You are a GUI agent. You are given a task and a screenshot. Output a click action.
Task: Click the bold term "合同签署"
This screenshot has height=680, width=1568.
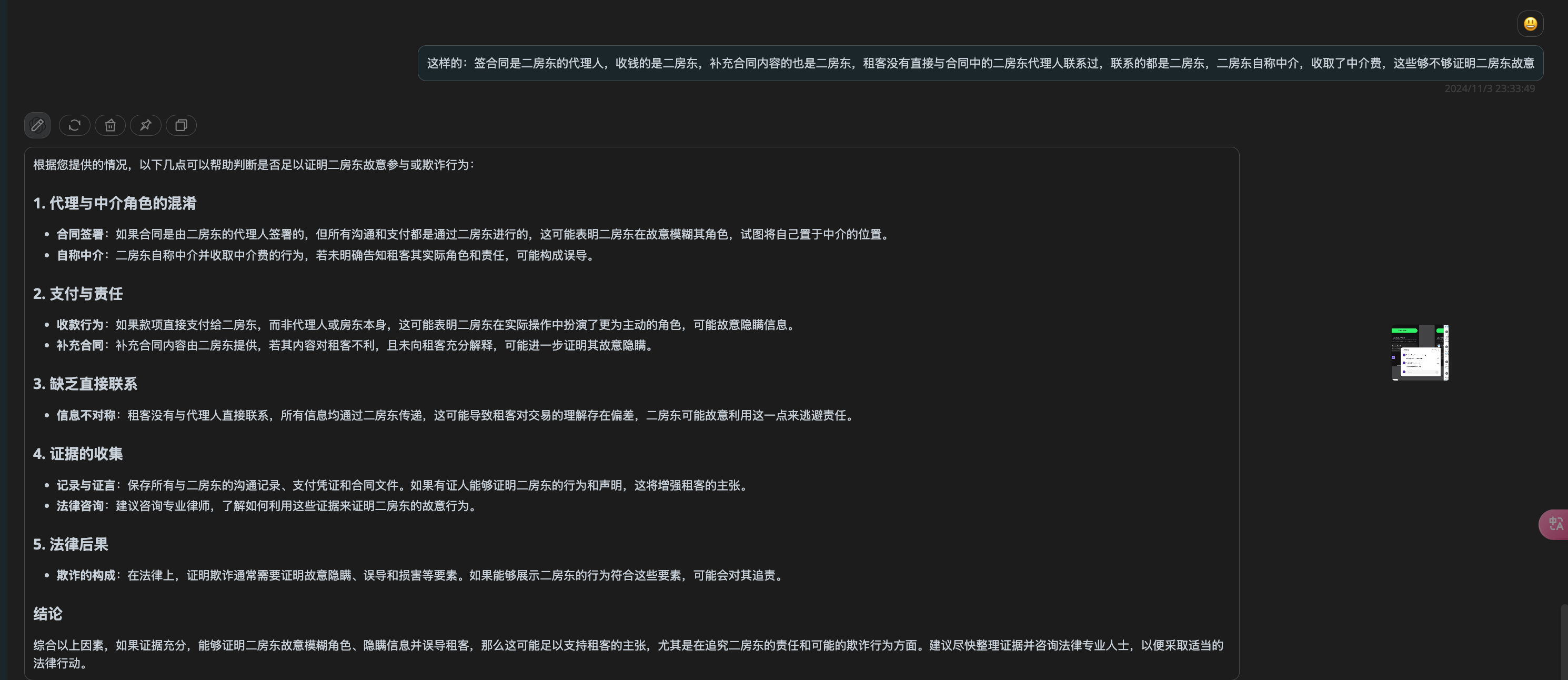click(80, 235)
